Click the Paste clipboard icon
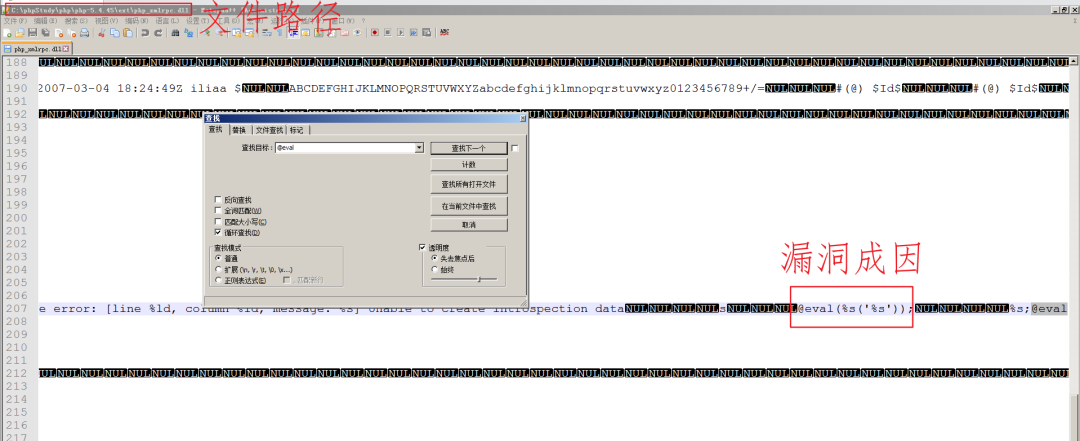The height and width of the screenshot is (441, 1080). 127,32
